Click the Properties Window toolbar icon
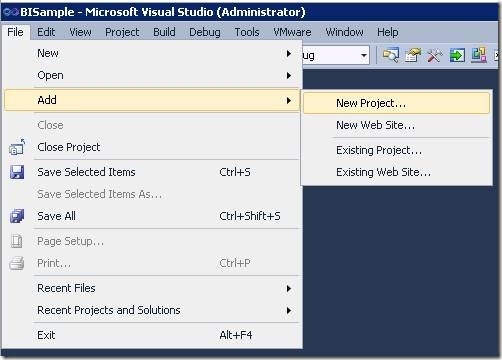 pos(413,55)
